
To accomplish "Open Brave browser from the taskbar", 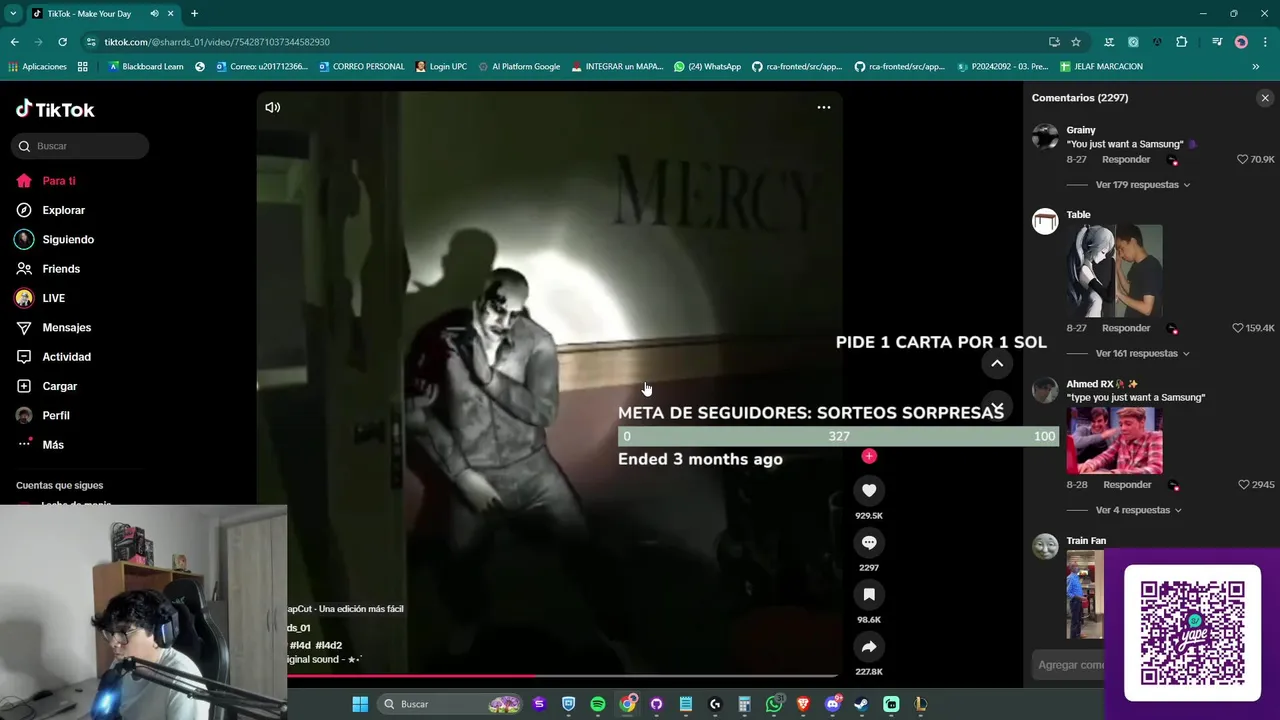I will [803, 704].
